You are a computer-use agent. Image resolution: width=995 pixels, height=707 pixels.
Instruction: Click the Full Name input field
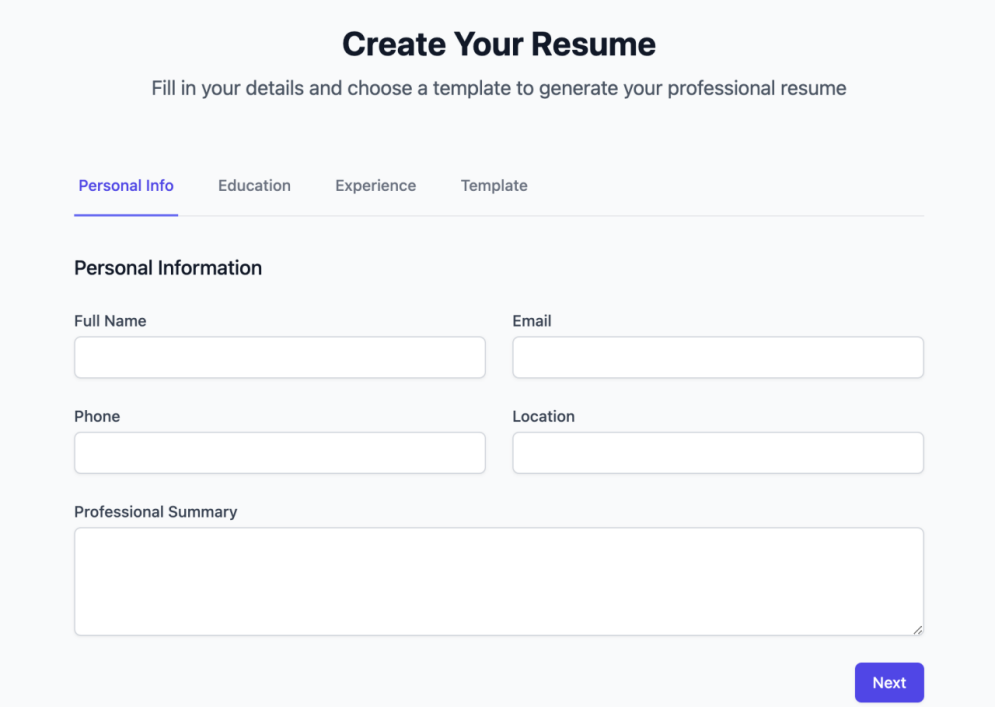pos(280,357)
